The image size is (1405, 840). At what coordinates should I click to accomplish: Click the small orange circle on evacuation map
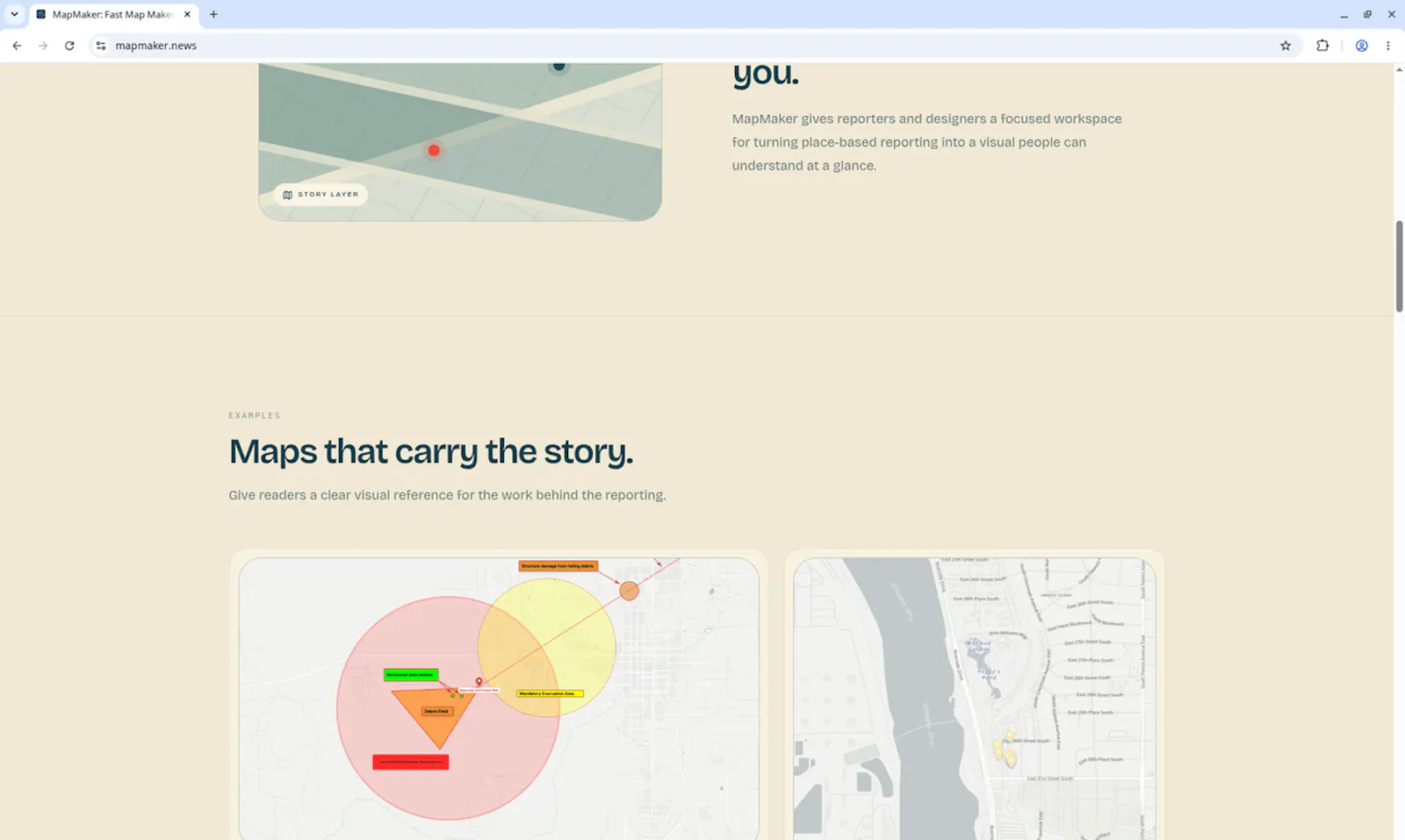click(x=629, y=591)
